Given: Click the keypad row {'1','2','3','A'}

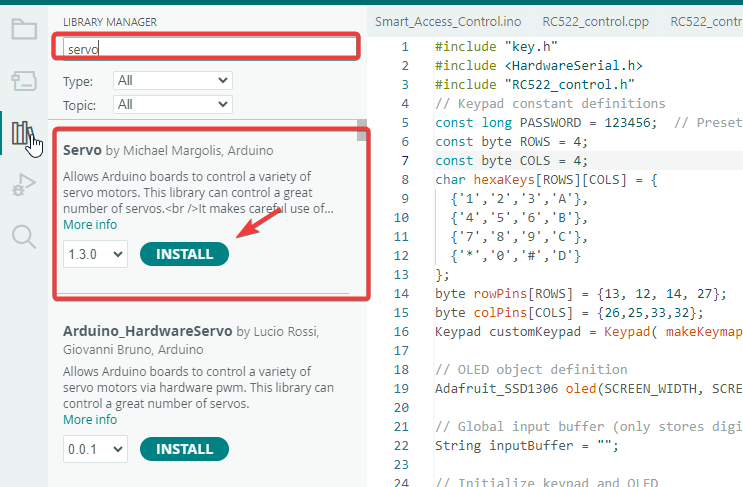Looking at the screenshot, I should tap(519, 198).
